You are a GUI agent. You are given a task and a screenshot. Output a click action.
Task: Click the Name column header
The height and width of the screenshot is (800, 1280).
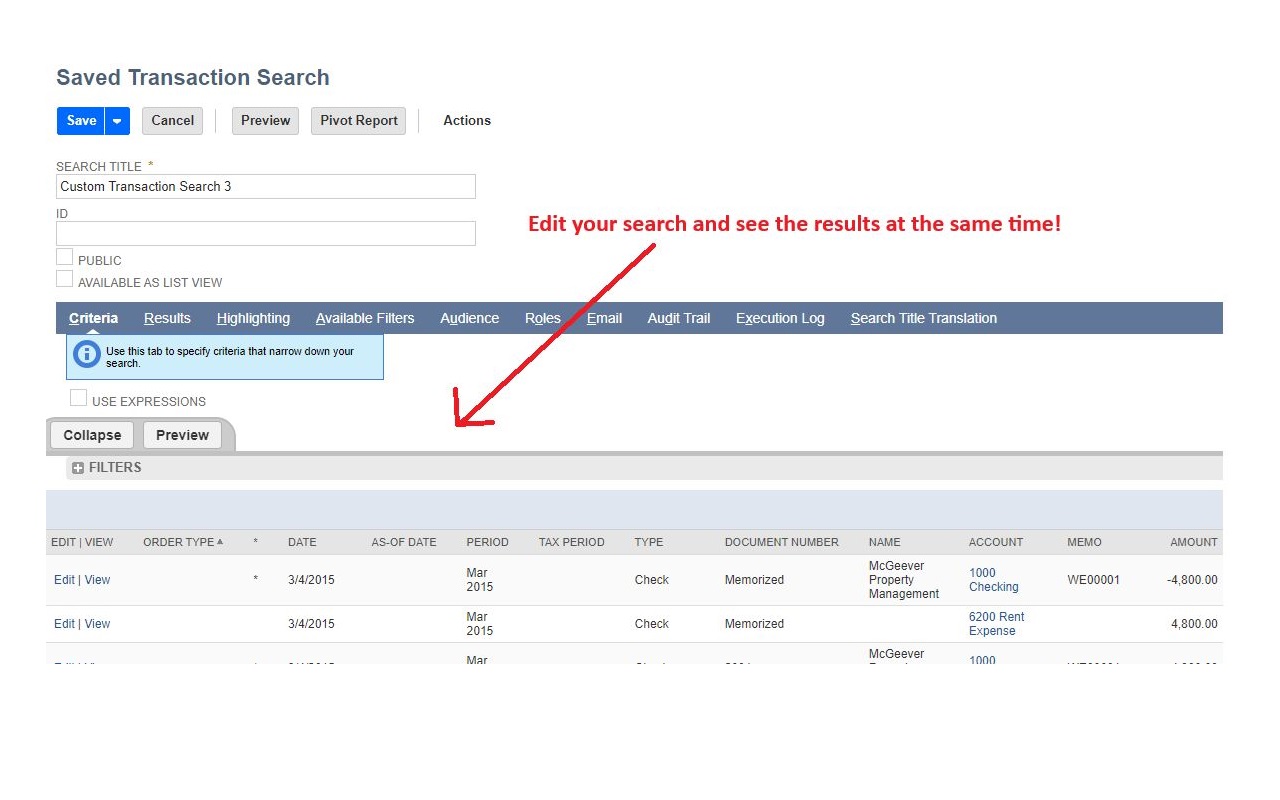tap(885, 542)
